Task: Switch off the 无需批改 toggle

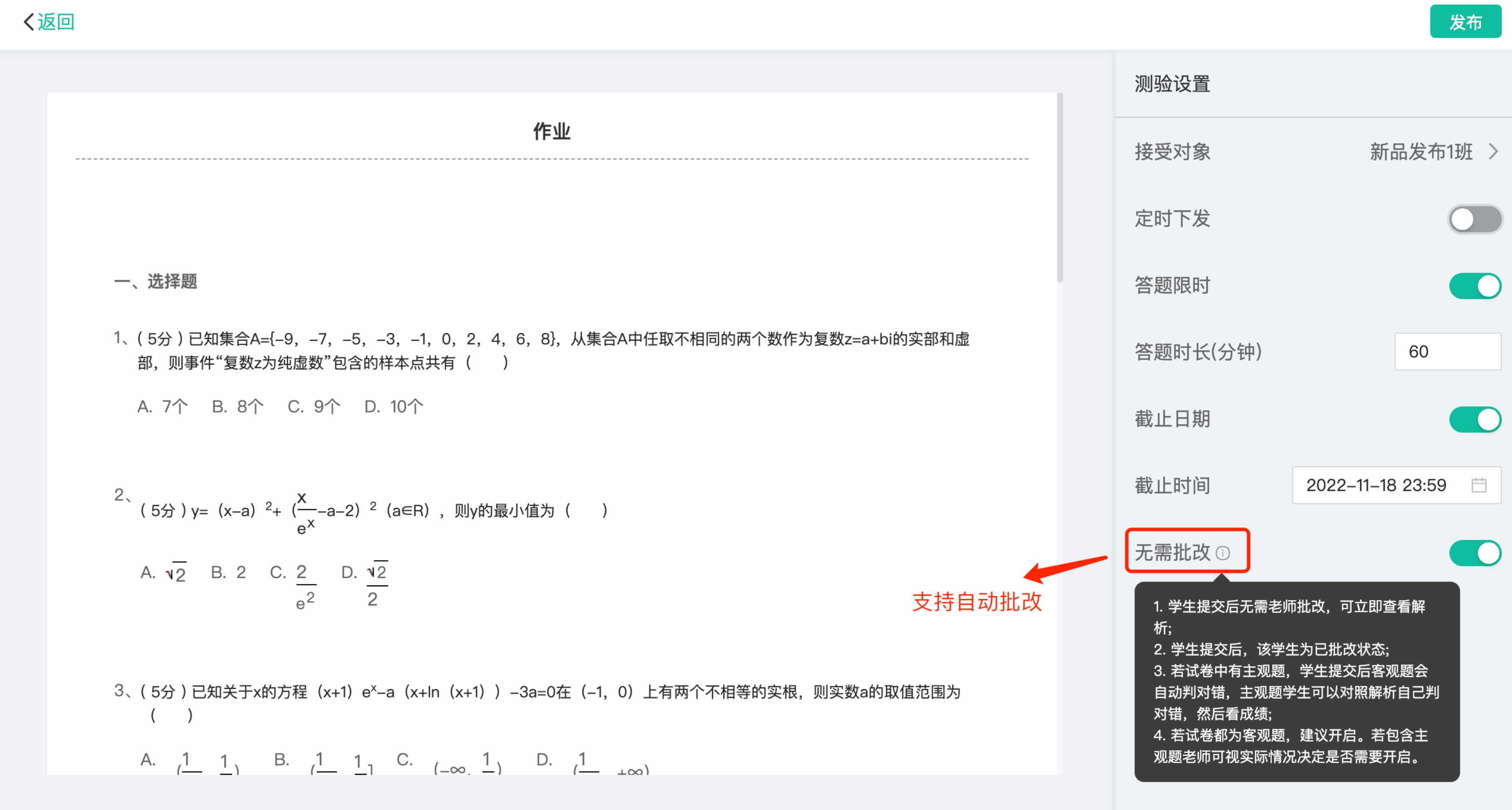Action: (x=1475, y=553)
